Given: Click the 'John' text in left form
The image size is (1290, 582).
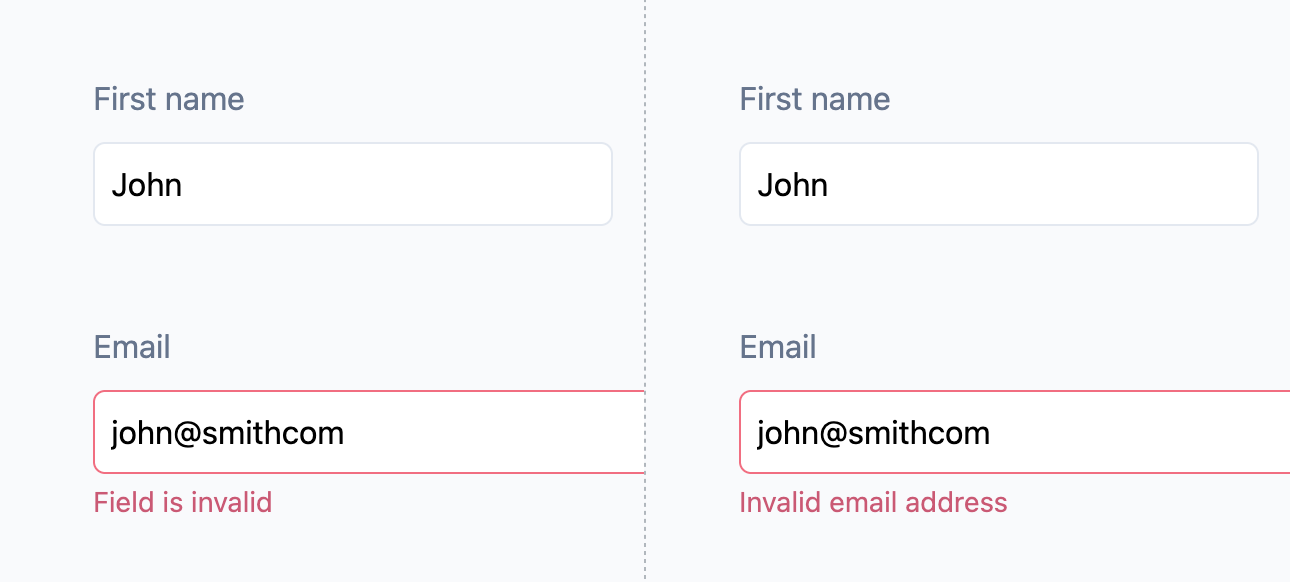Looking at the screenshot, I should pos(147,185).
